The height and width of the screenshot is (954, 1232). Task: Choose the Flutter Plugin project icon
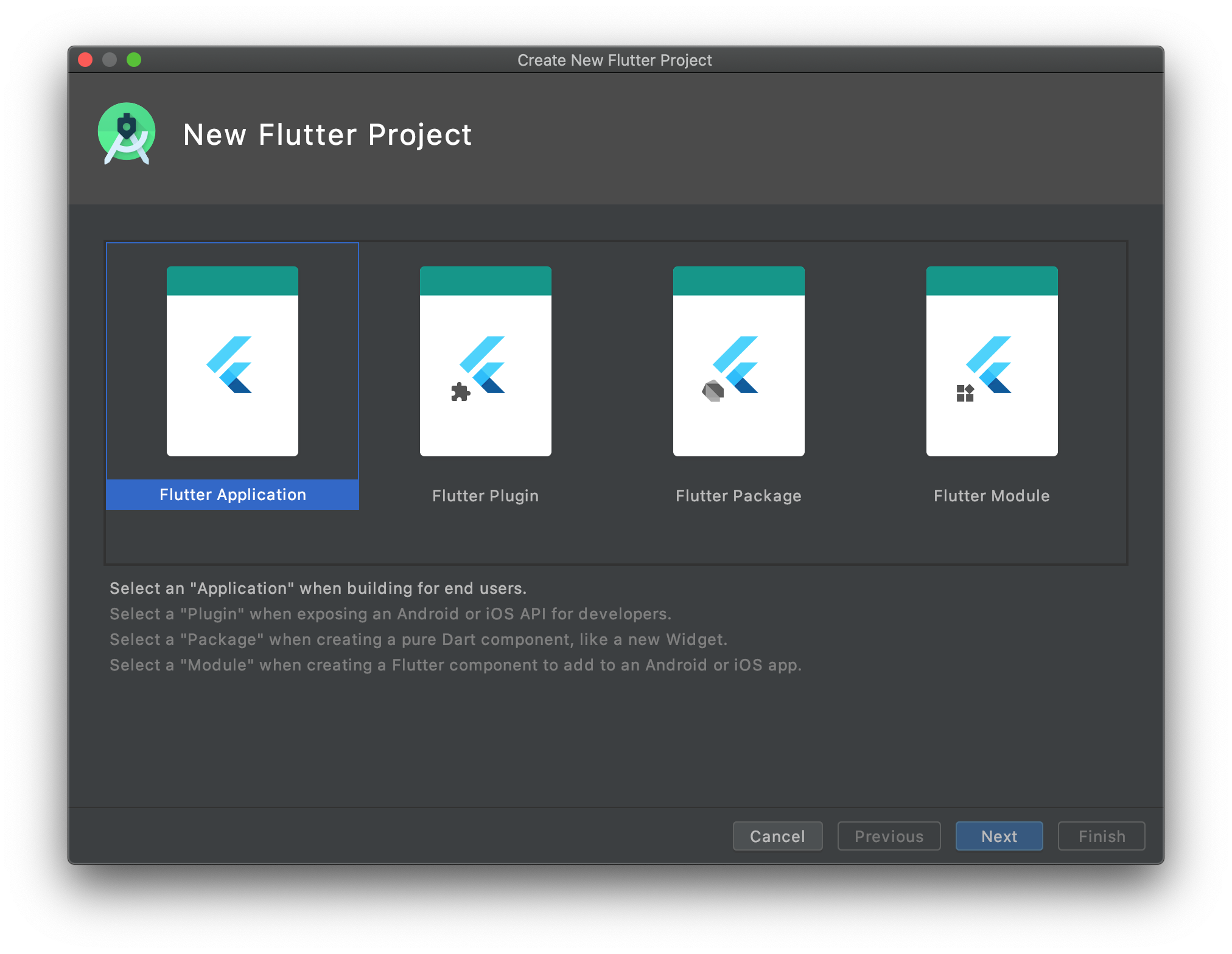486,361
